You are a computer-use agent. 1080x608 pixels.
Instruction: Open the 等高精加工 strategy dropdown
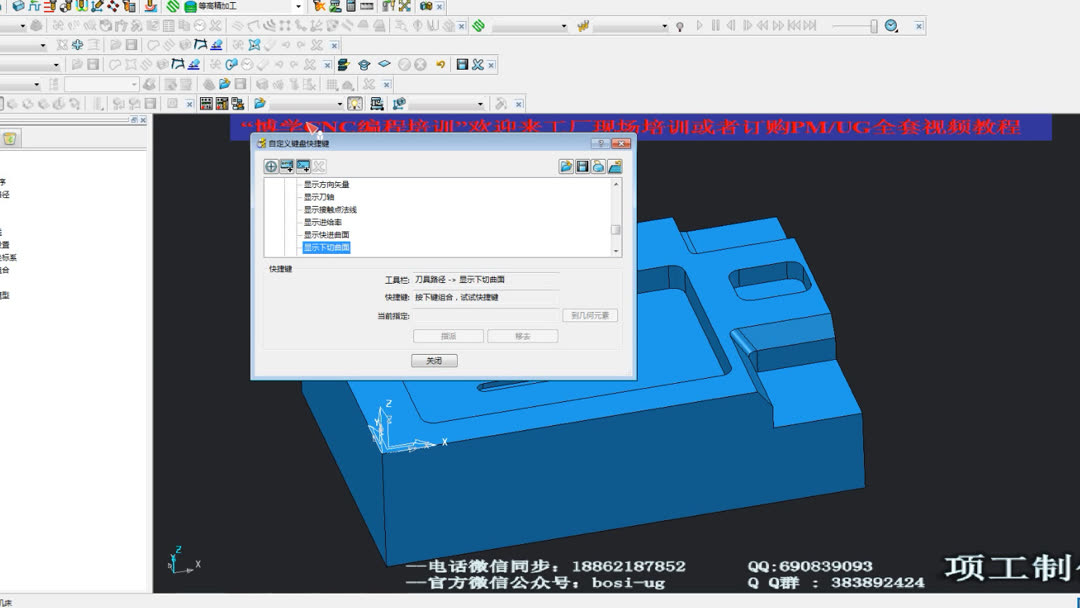click(x=297, y=6)
